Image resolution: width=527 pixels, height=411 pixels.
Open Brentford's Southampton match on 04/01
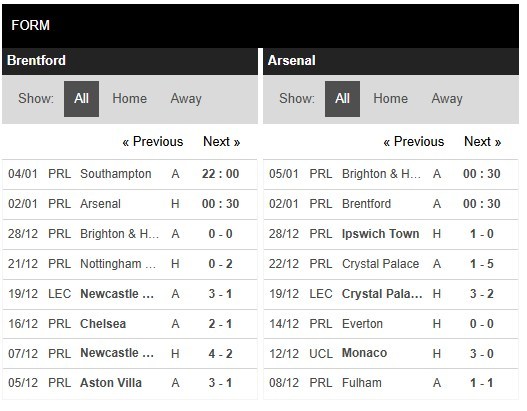coord(130,174)
